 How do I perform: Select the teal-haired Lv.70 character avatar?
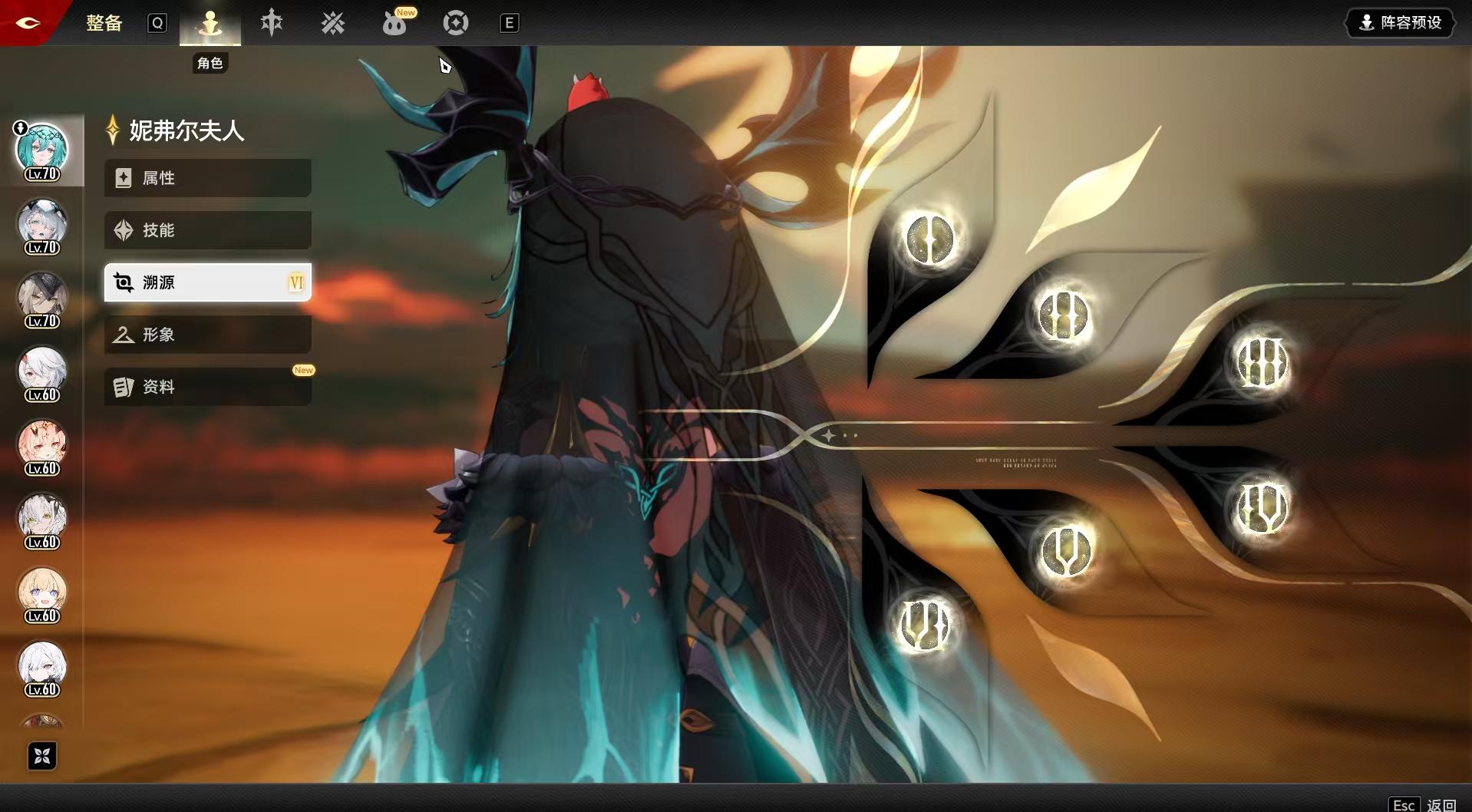[x=42, y=150]
